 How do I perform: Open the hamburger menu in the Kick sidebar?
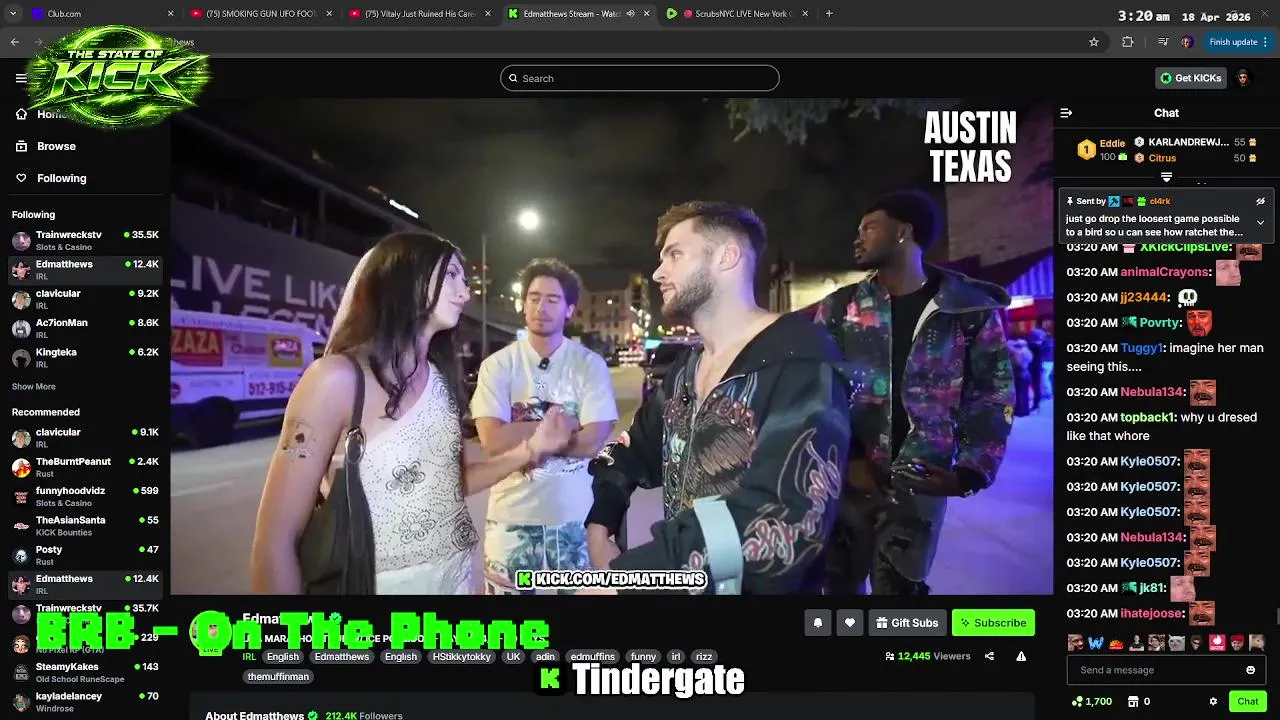tap(21, 78)
